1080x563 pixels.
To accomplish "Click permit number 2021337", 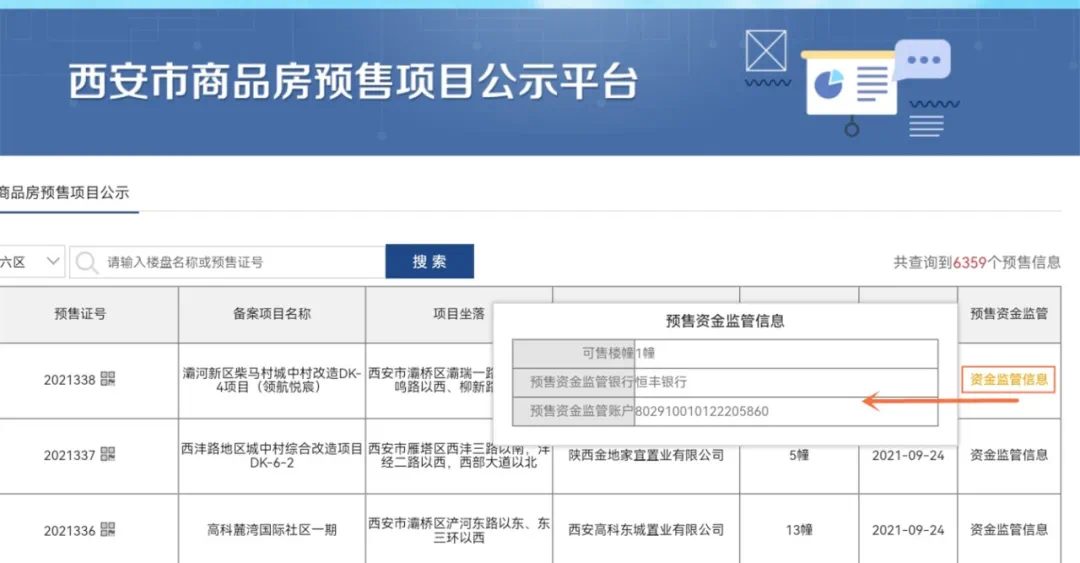I will (x=70, y=455).
